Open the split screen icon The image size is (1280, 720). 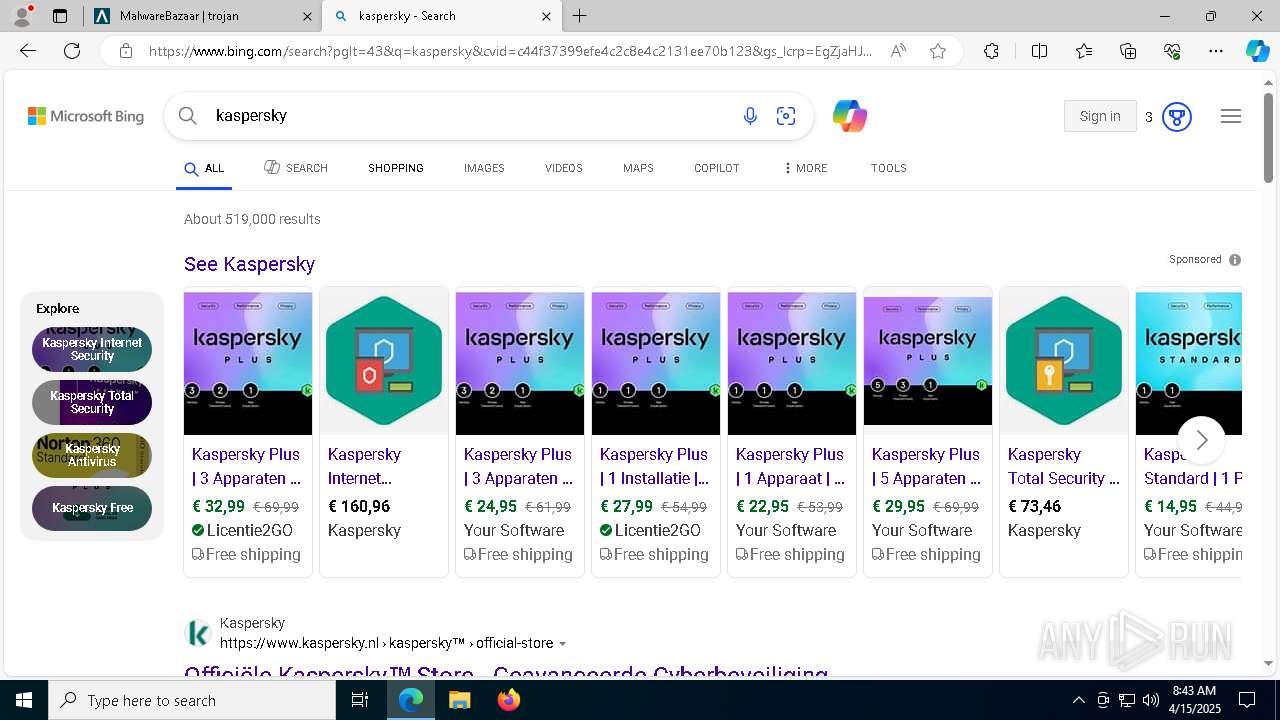coord(1039,51)
